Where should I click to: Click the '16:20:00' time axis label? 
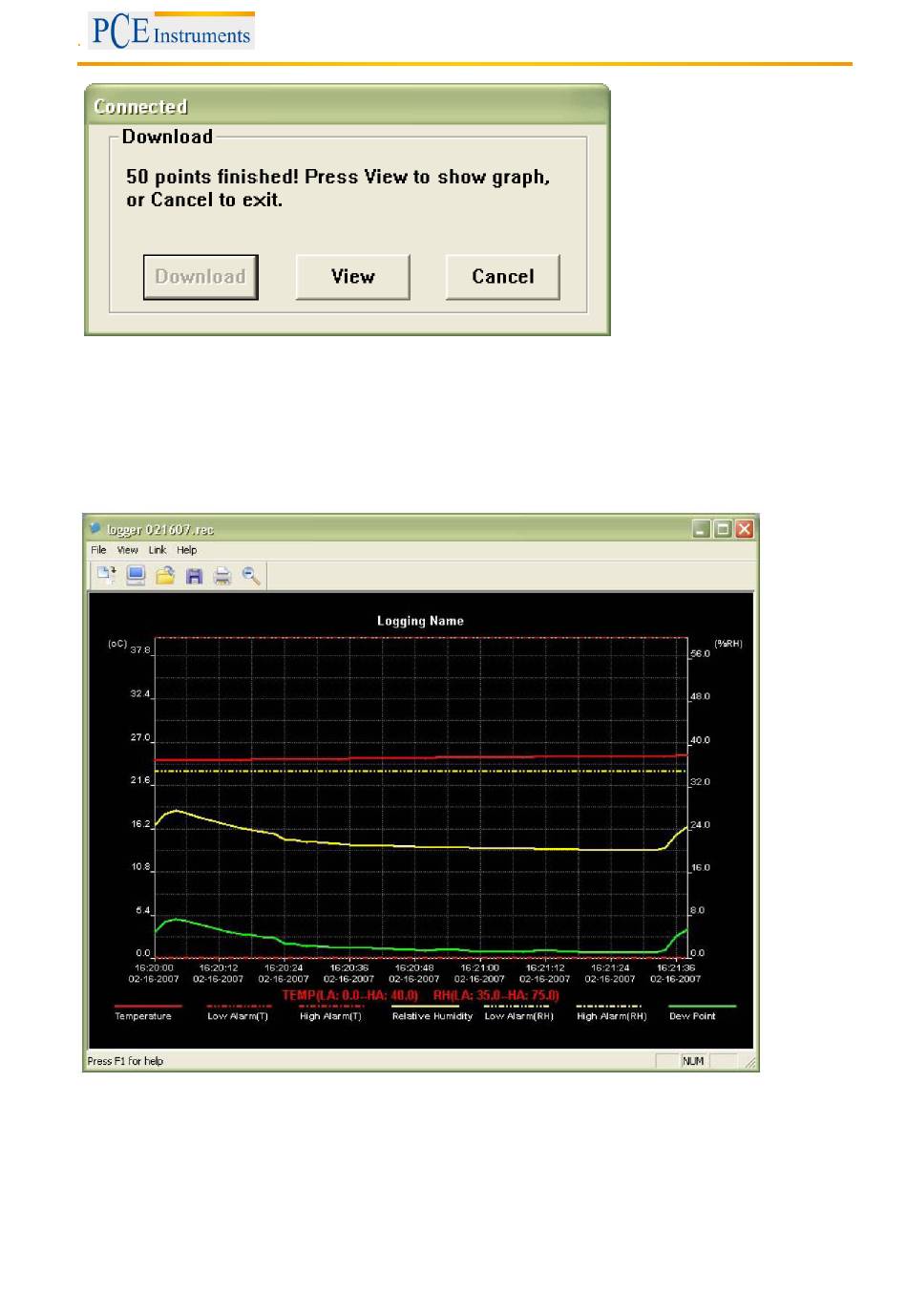(154, 967)
